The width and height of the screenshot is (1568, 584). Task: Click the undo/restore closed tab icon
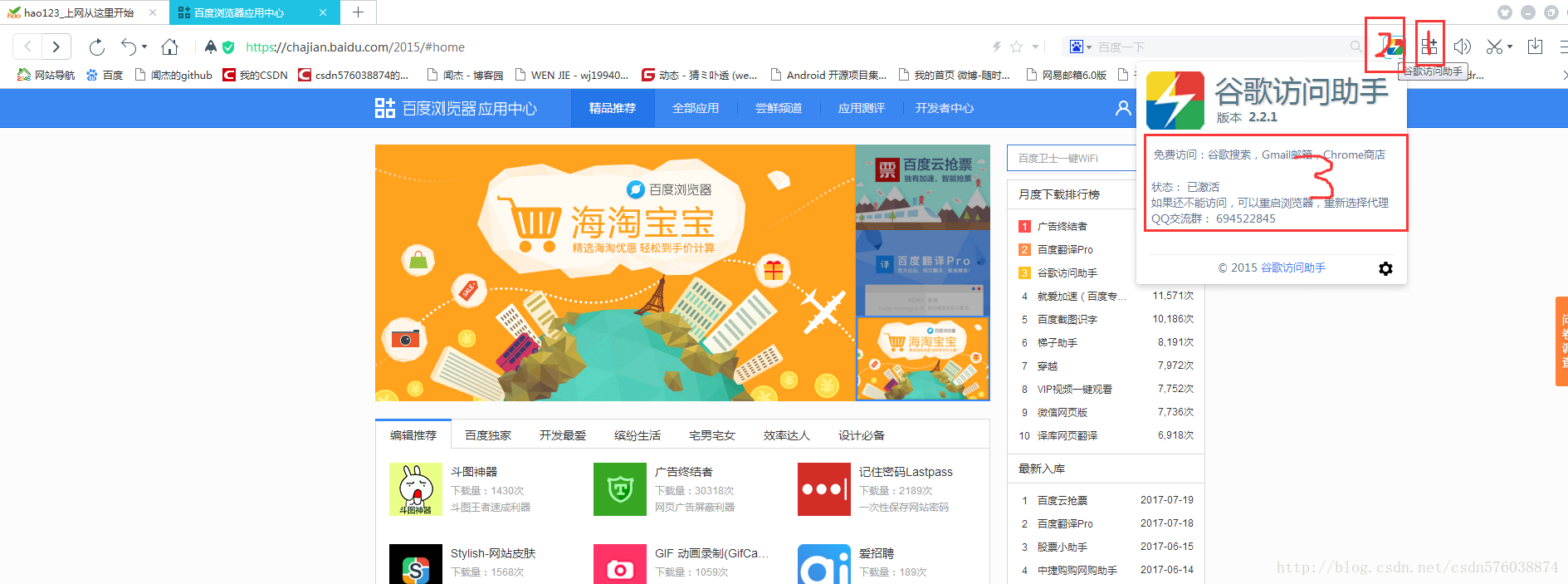(129, 47)
